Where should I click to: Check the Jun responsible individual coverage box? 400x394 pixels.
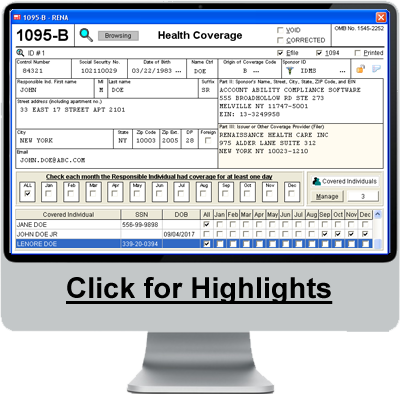point(159,193)
